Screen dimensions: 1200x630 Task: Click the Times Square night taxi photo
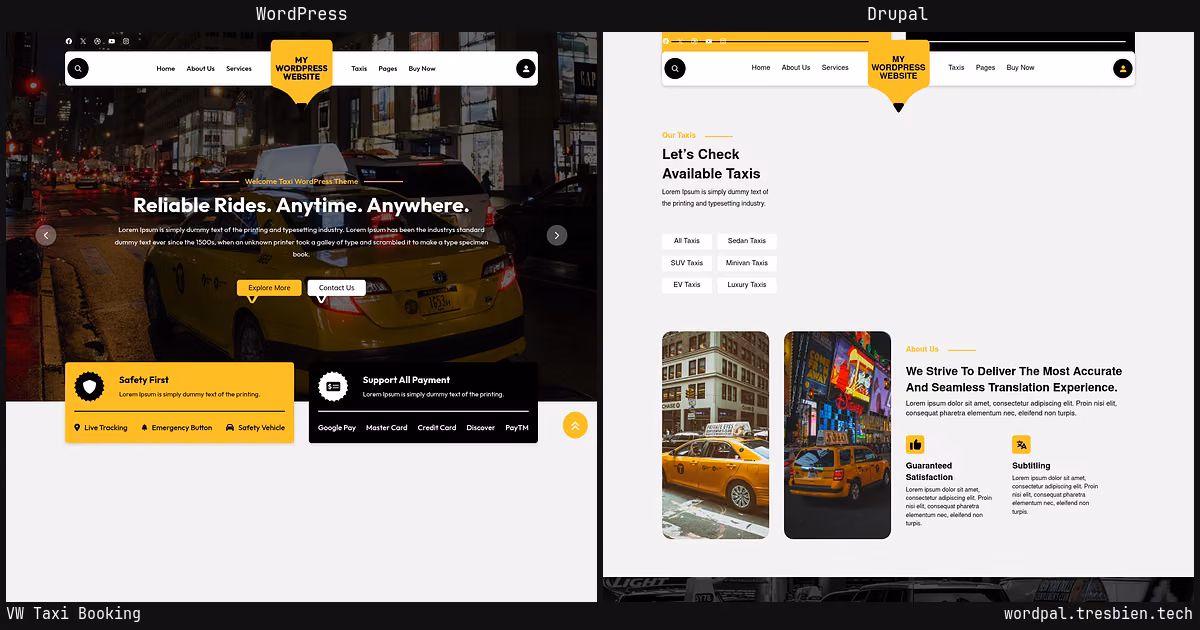pos(837,435)
